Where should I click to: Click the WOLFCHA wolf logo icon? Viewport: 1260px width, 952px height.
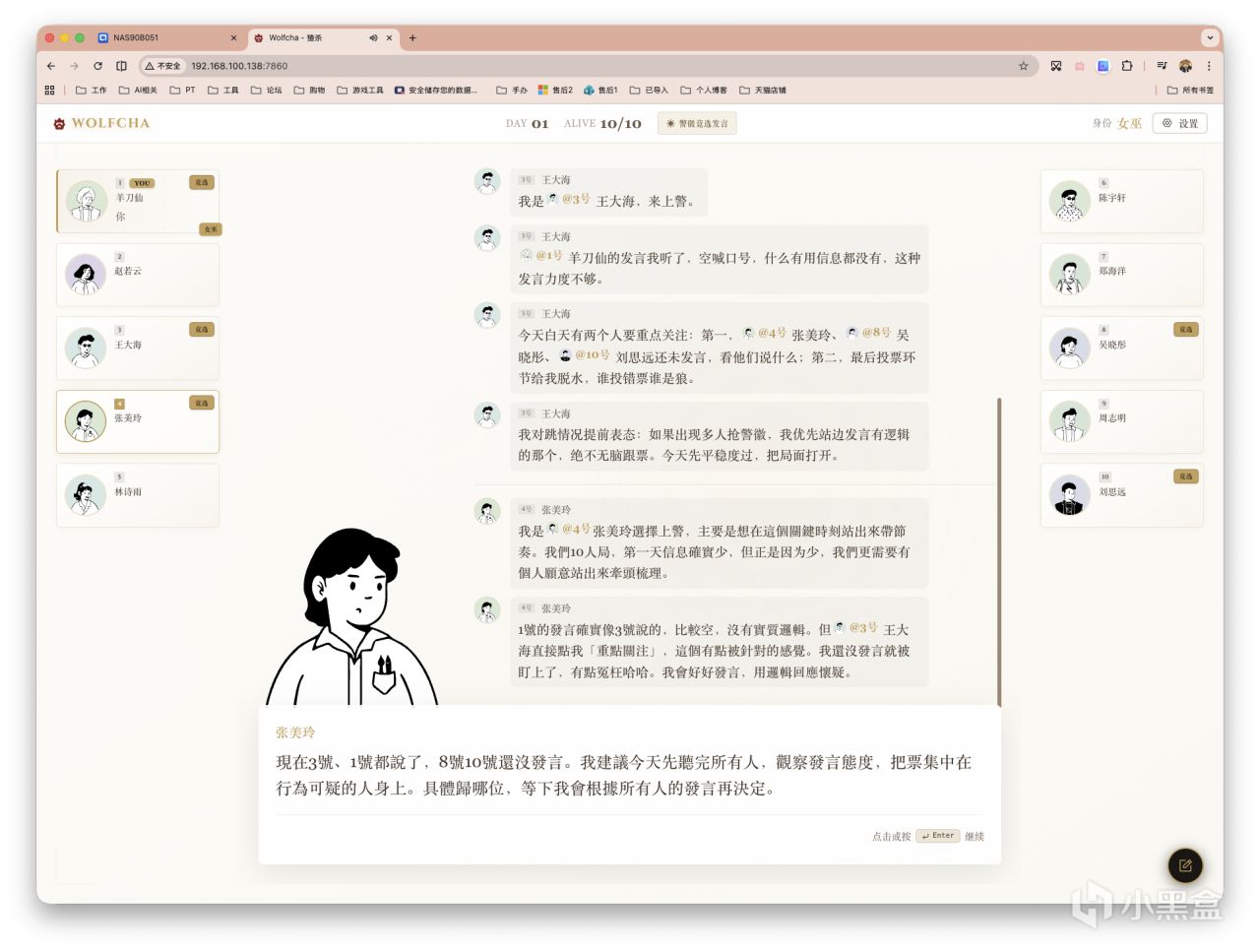point(59,124)
